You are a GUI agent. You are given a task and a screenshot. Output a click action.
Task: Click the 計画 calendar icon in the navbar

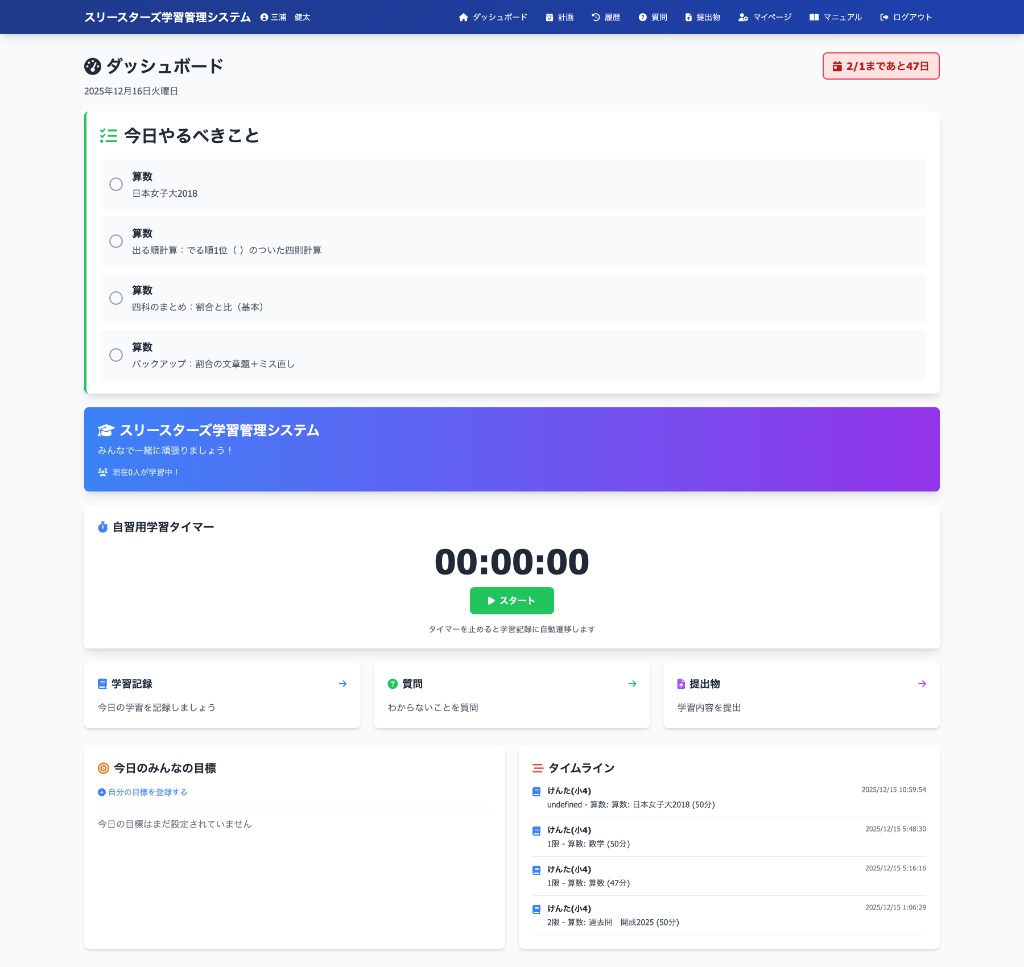pyautogui.click(x=548, y=17)
